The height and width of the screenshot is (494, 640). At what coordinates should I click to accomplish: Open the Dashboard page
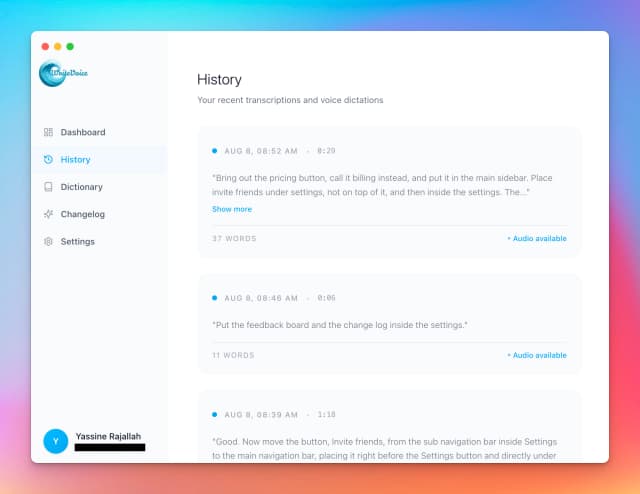(83, 132)
